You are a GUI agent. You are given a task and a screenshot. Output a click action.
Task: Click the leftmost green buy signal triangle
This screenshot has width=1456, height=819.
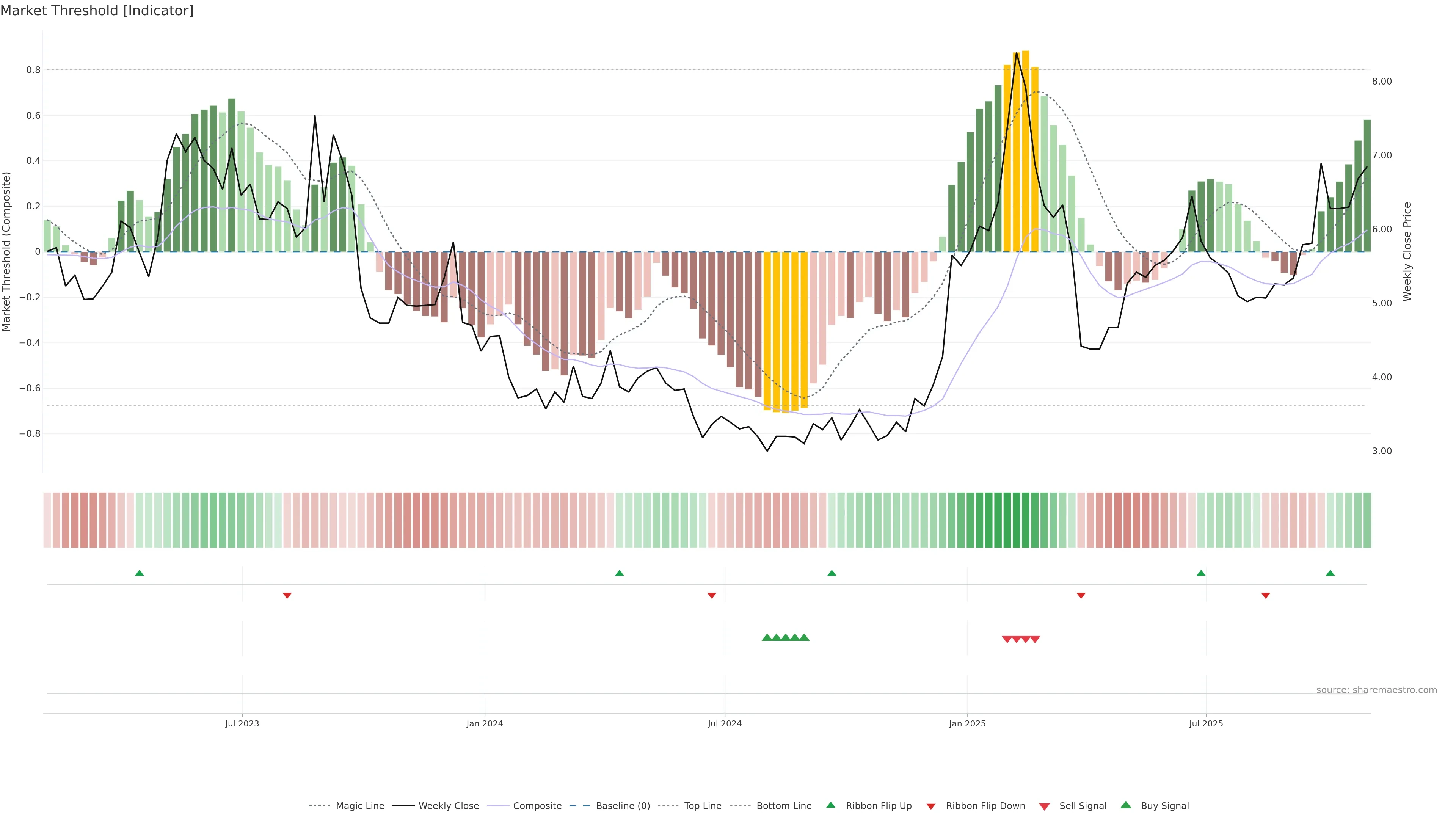(x=767, y=637)
